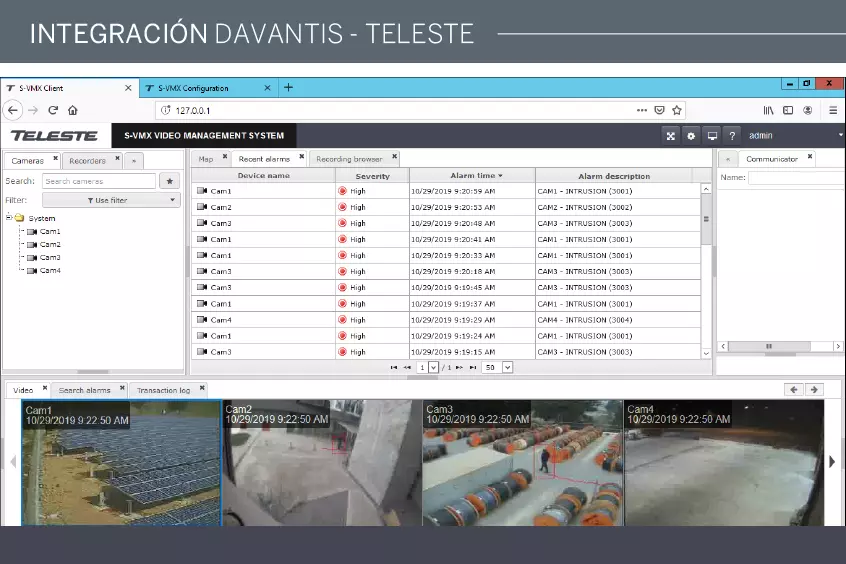Image resolution: width=846 pixels, height=564 pixels.
Task: Click the Communicator Name input field
Action: pos(796,178)
